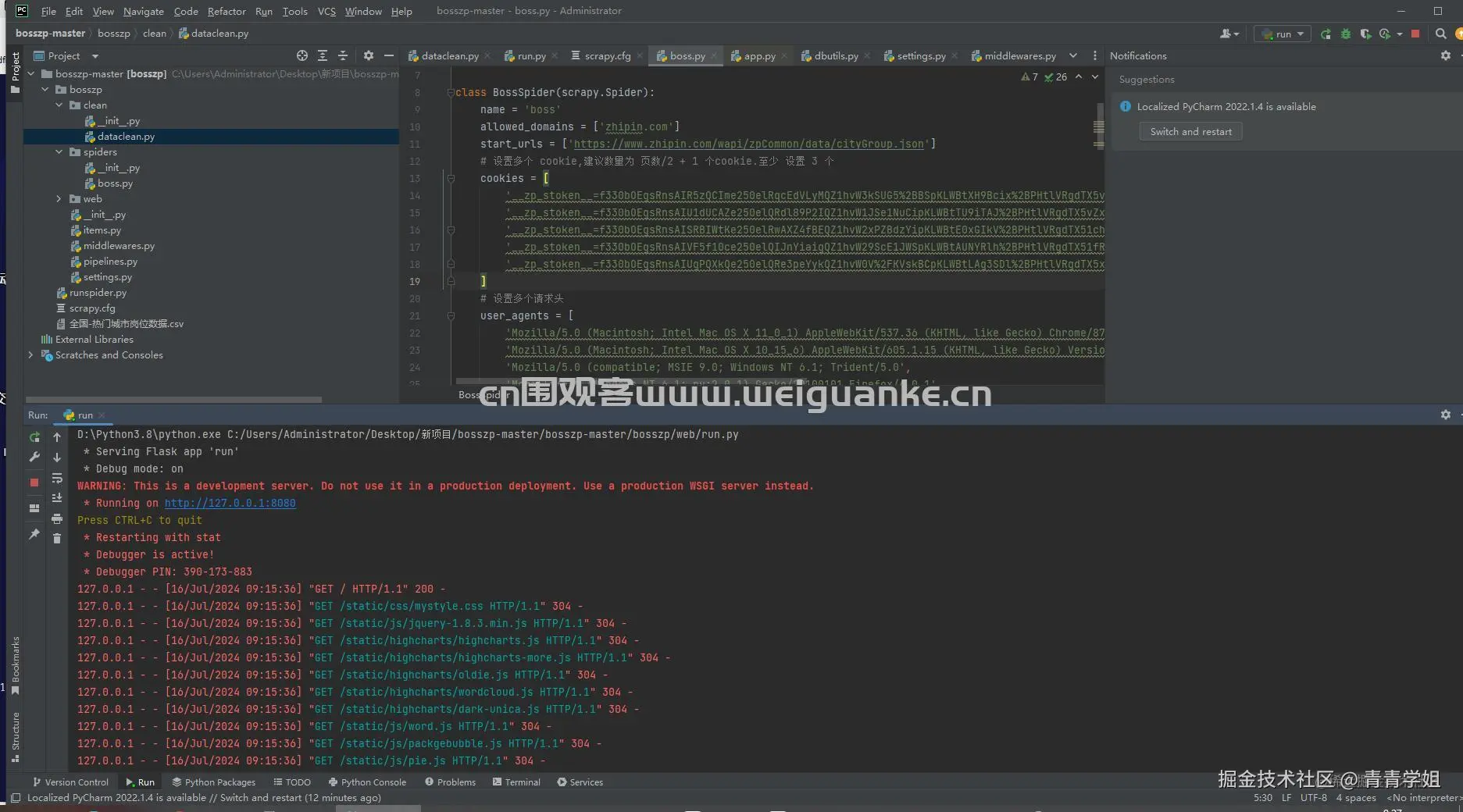The image size is (1463, 812).
Task: Open the Navigate menu
Action: (x=143, y=11)
